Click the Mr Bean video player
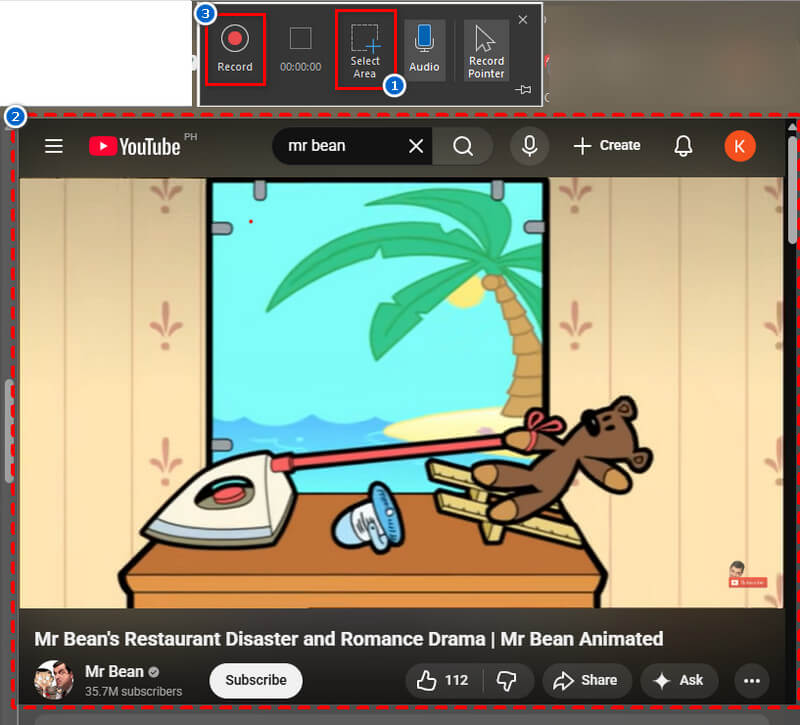This screenshot has height=725, width=800. [401, 393]
